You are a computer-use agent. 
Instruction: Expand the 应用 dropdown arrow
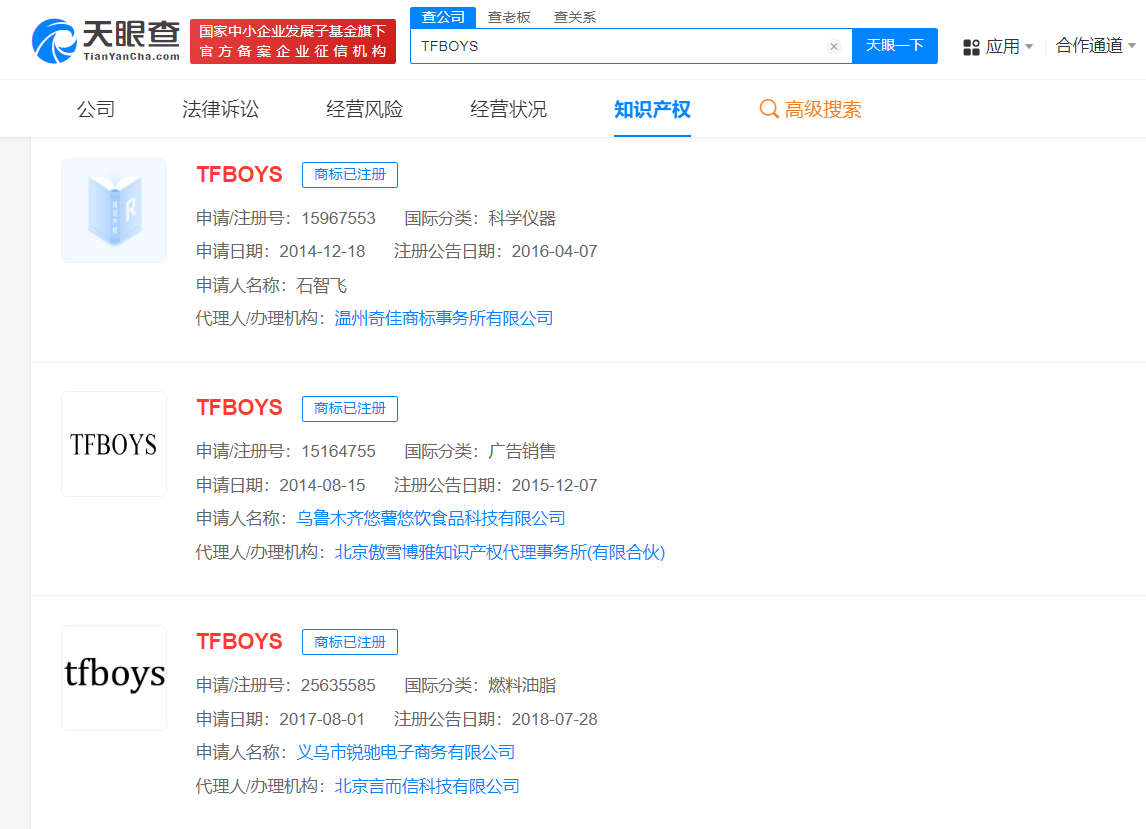1029,47
